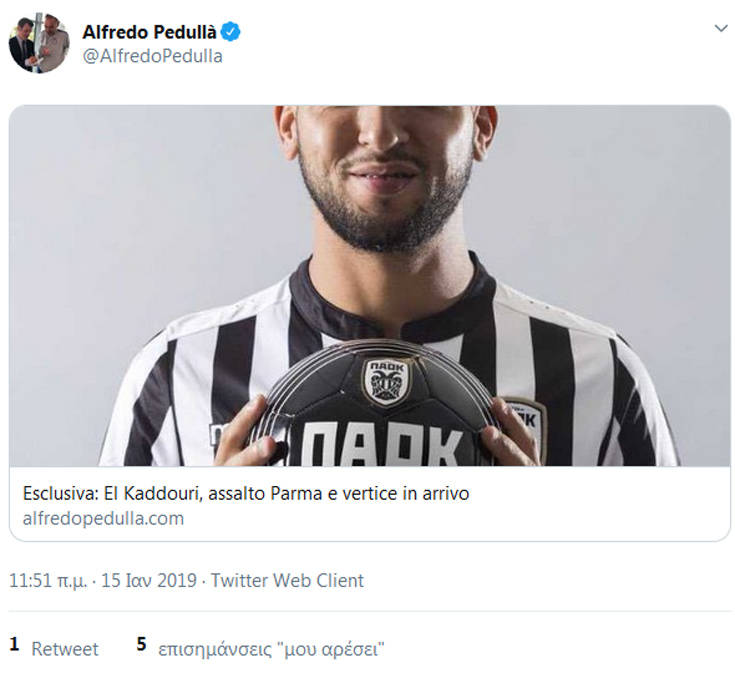Open the tweet options chevron menu
The height and width of the screenshot is (673, 735).
click(720, 29)
